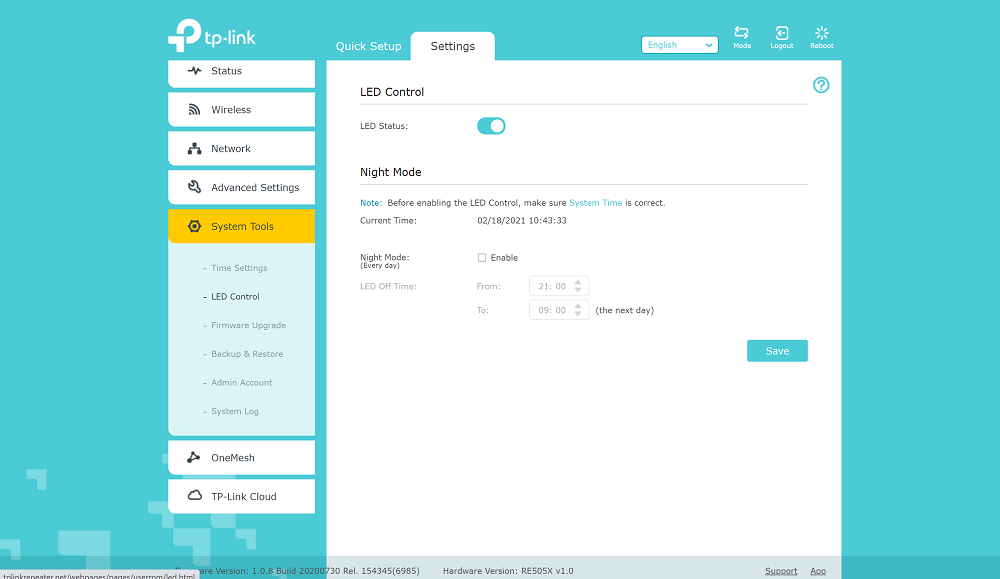
Task: Open the App link in footer
Action: pos(818,571)
